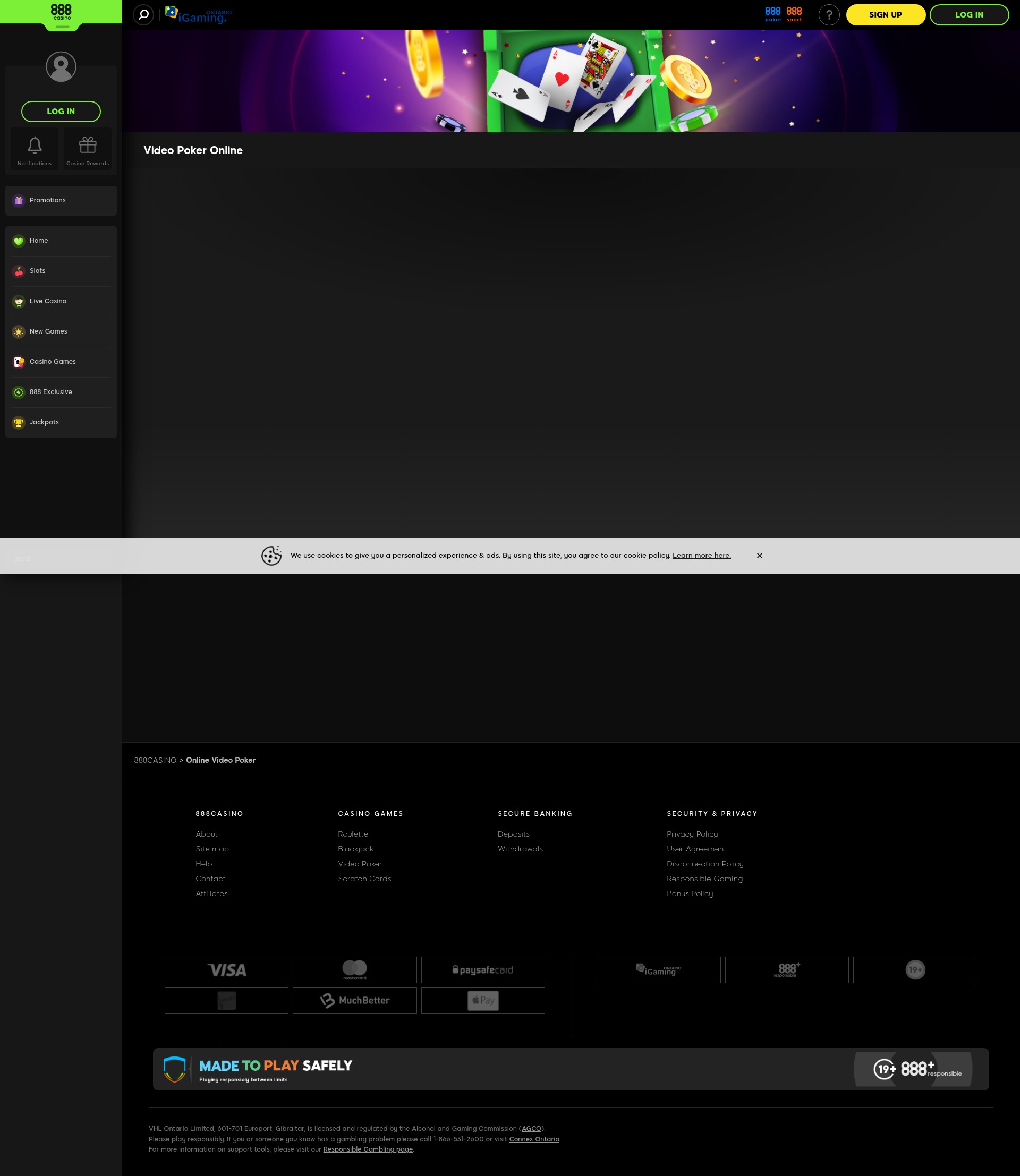The width and height of the screenshot is (1020, 1176).
Task: Go to 888 poker site
Action: point(773,14)
